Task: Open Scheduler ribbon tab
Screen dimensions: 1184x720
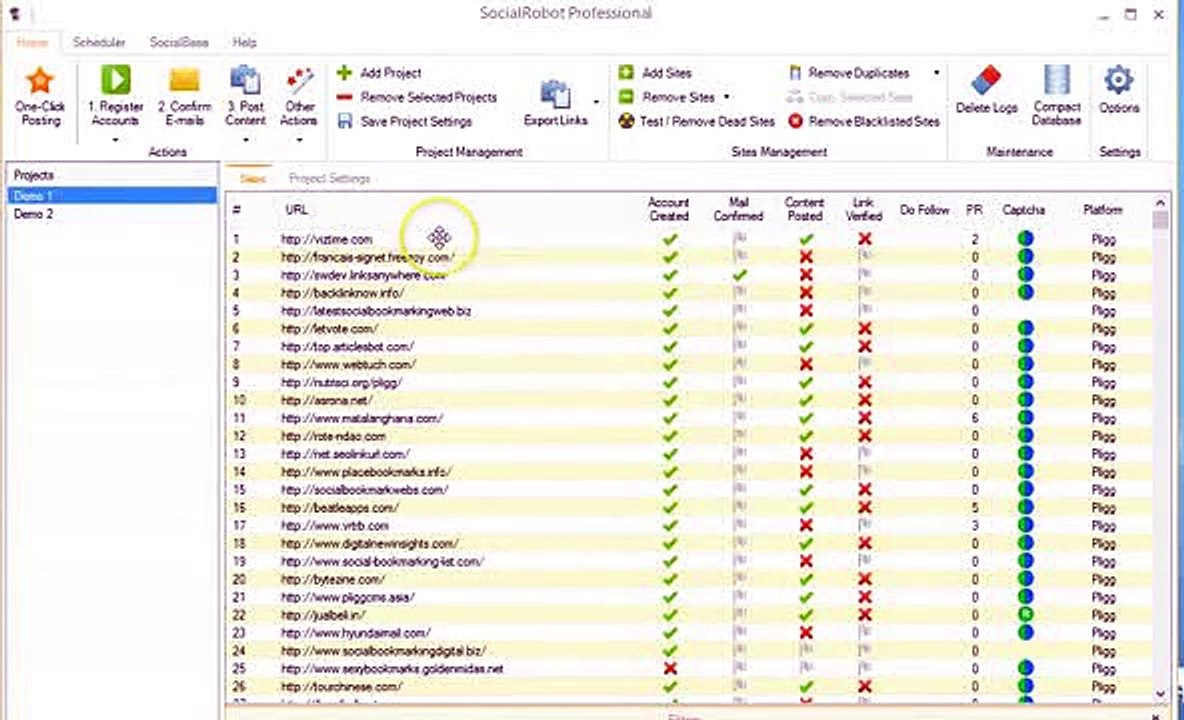Action: coord(99,42)
